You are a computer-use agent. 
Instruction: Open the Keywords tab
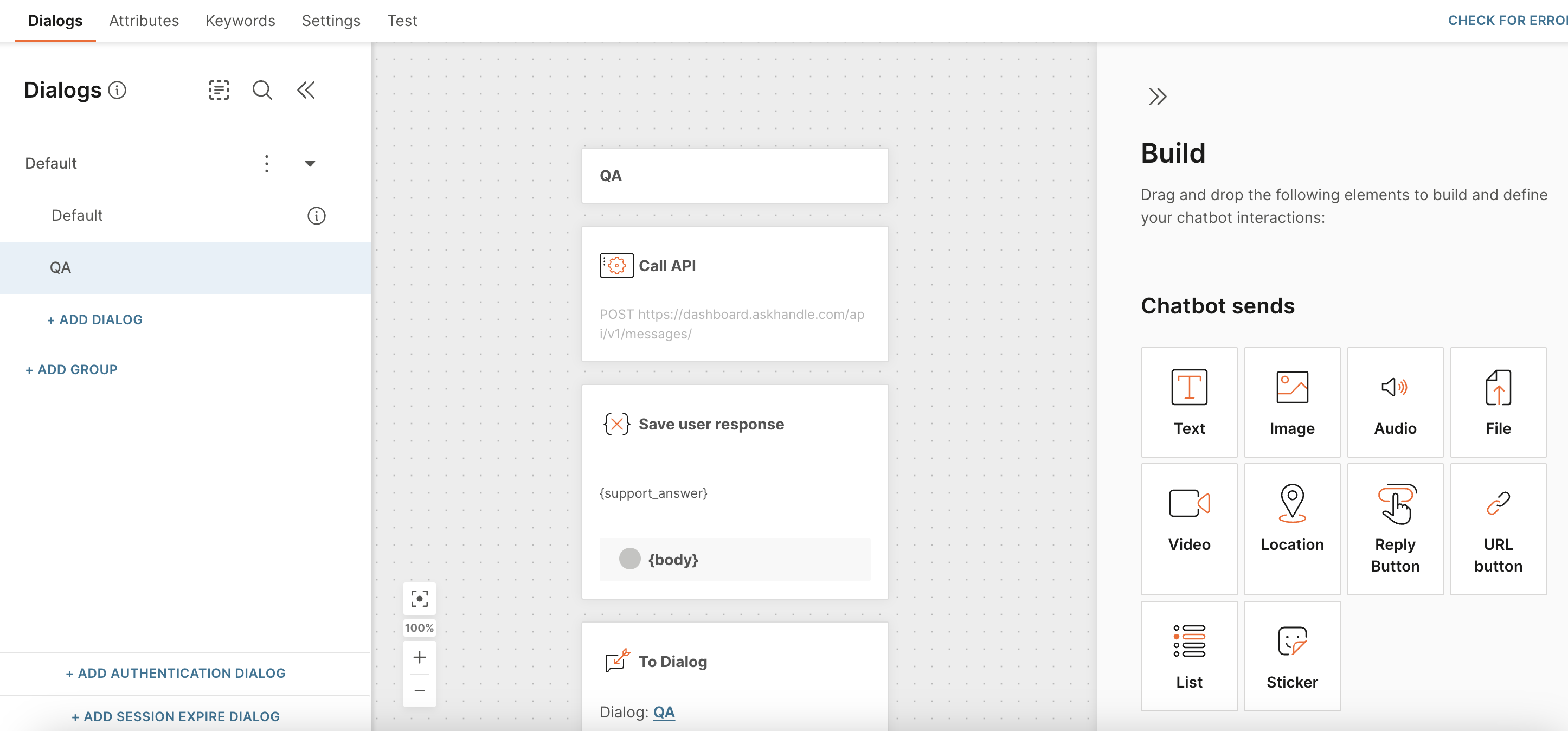point(240,21)
